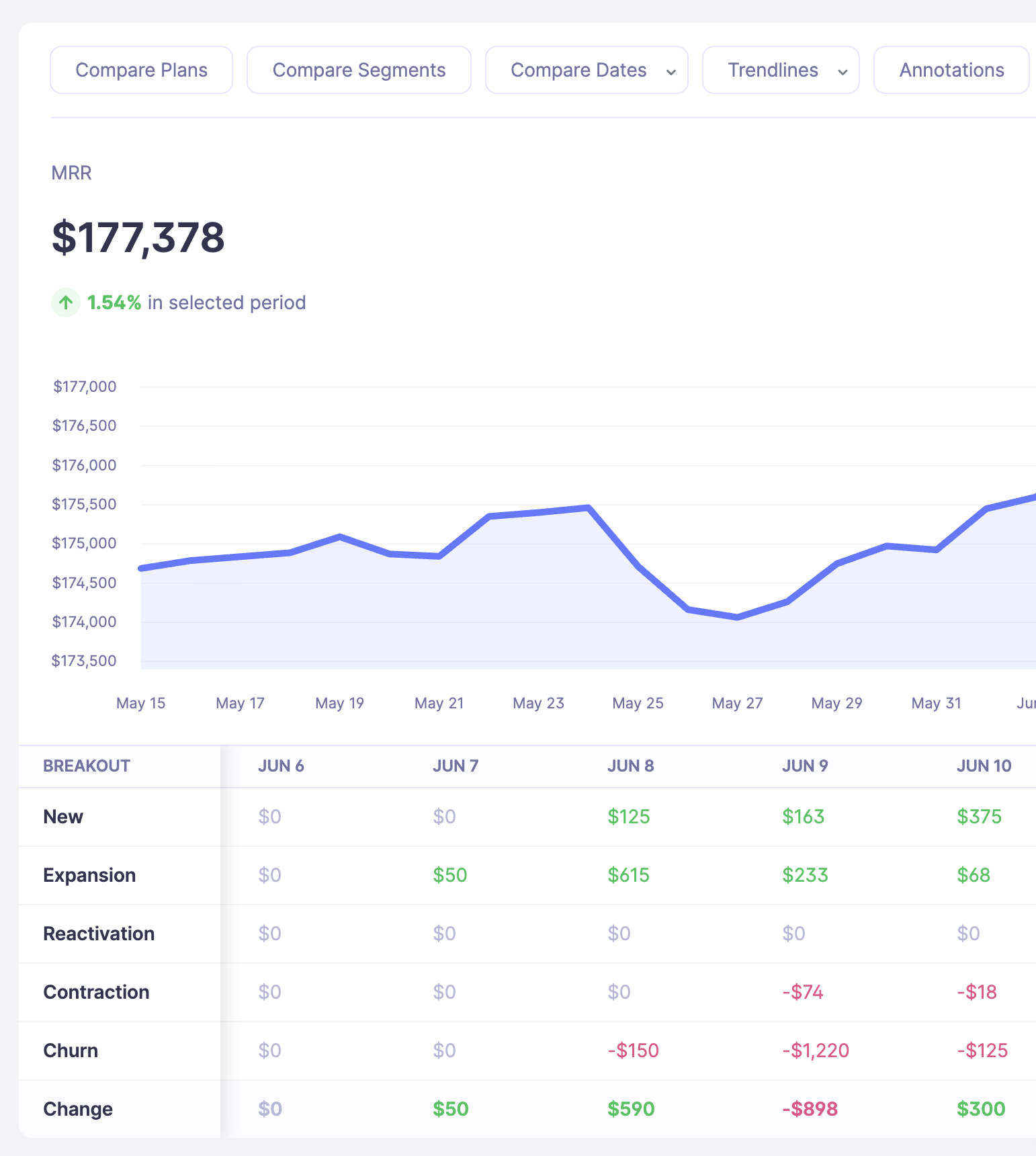Click the -$18 Contraction value

977,992
